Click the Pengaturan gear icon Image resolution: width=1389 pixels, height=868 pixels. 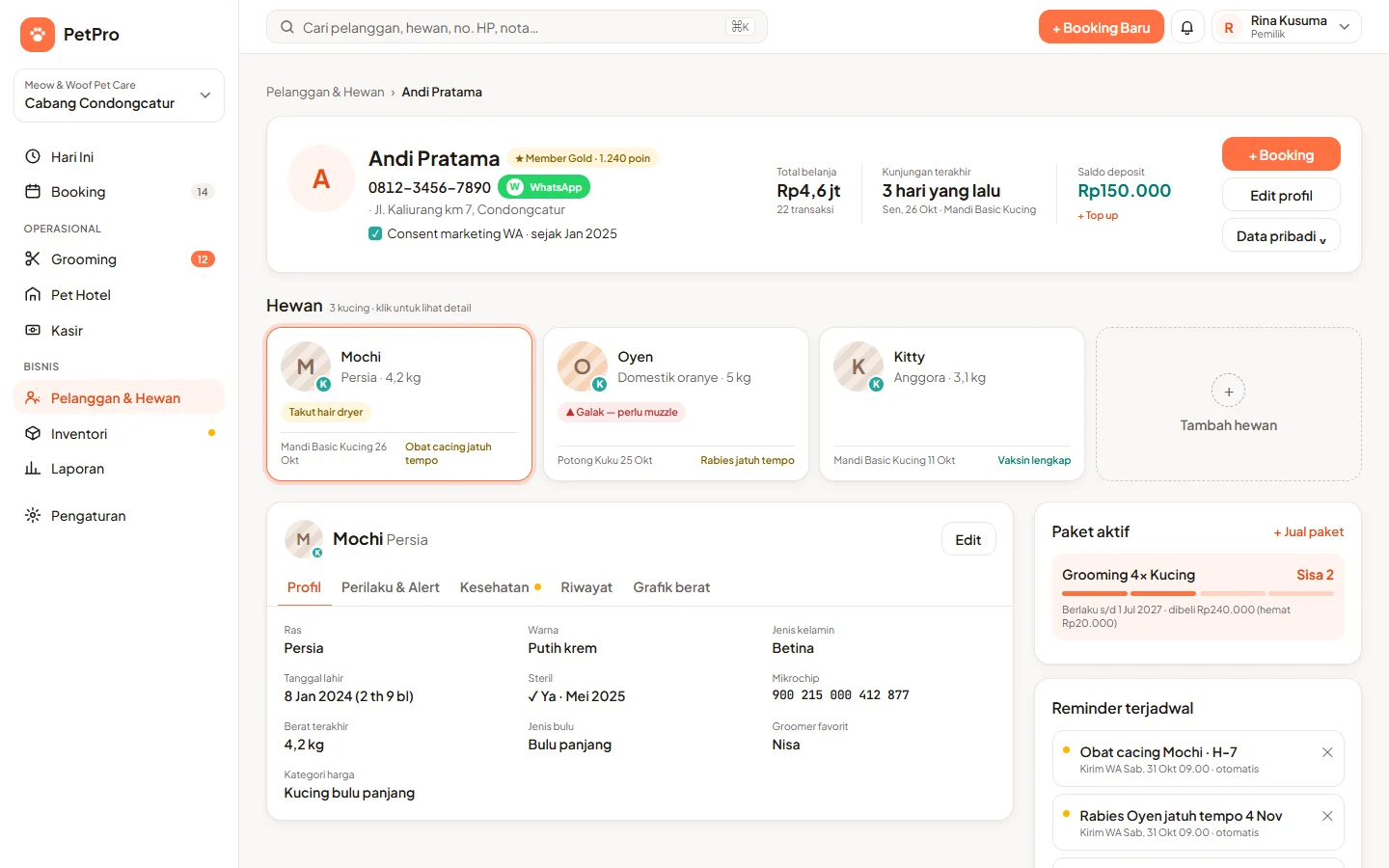point(33,515)
